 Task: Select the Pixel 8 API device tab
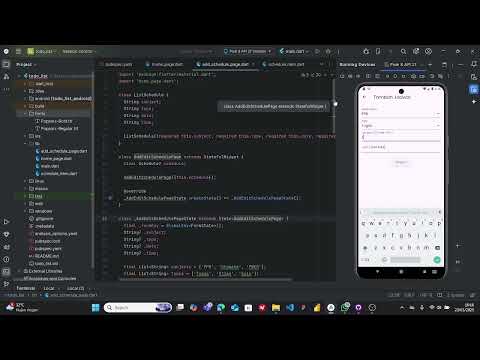tap(403, 64)
